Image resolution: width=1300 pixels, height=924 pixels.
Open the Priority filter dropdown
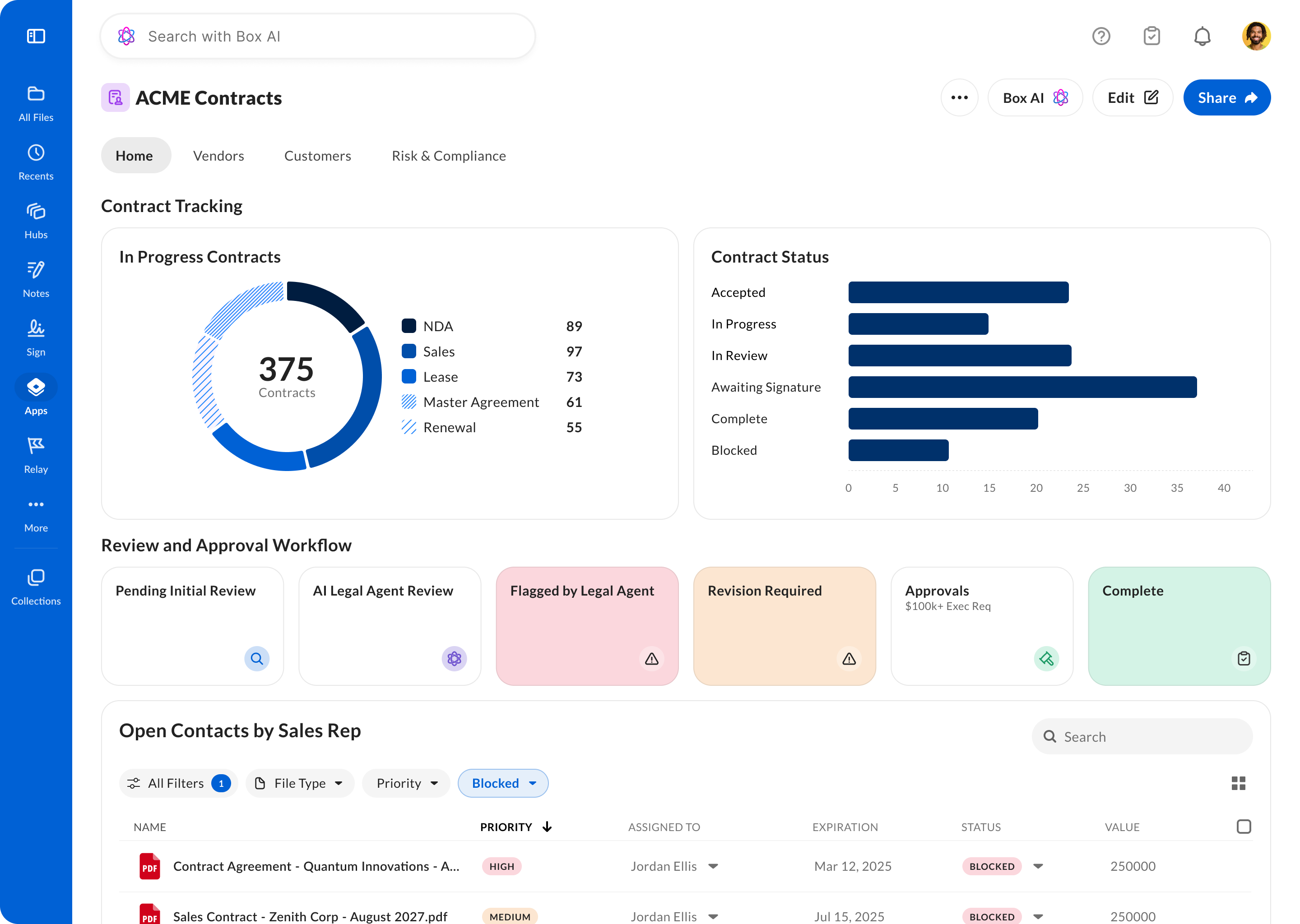406,784
